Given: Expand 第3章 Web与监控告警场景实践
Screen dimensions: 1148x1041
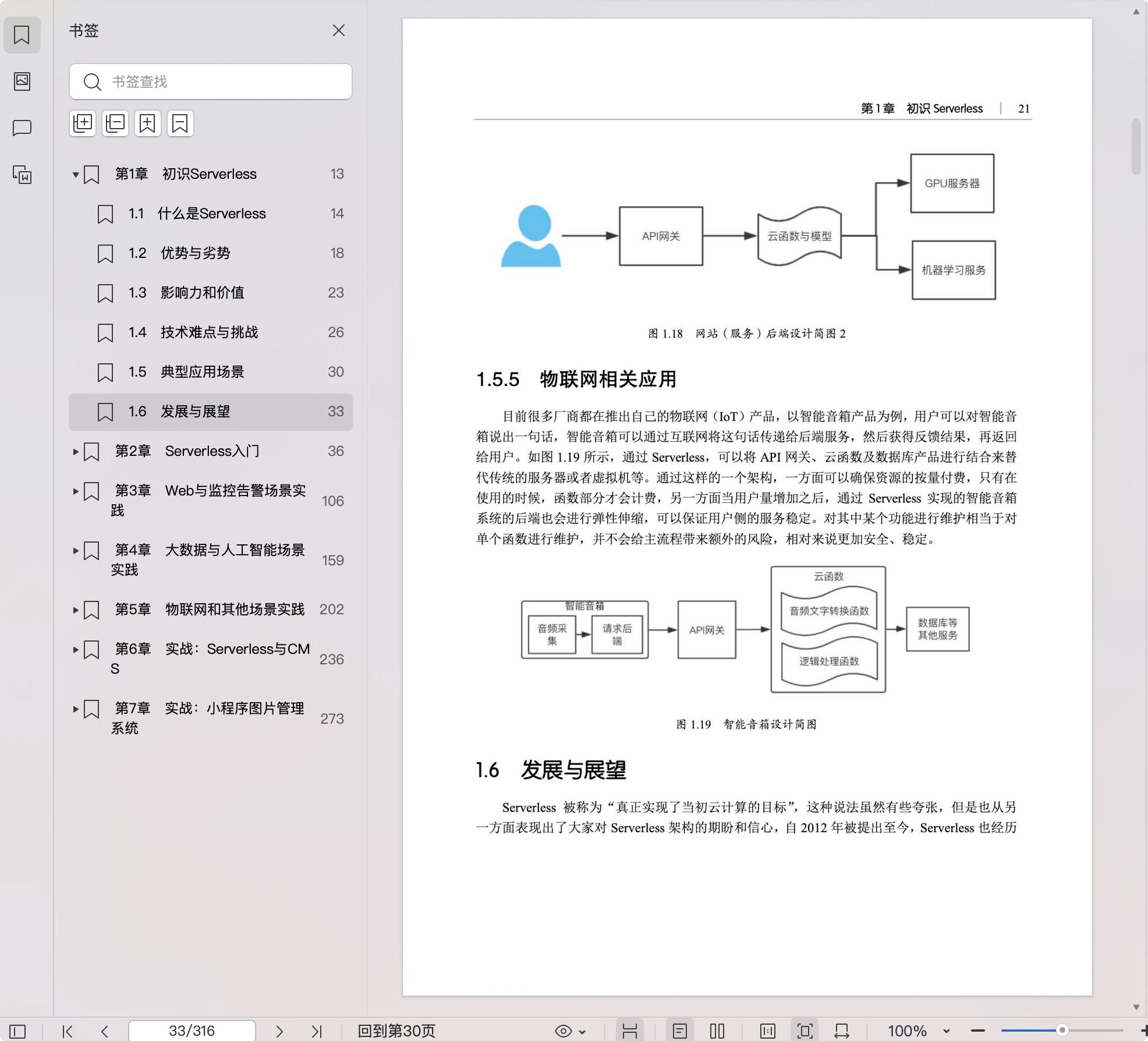Looking at the screenshot, I should click(x=75, y=491).
